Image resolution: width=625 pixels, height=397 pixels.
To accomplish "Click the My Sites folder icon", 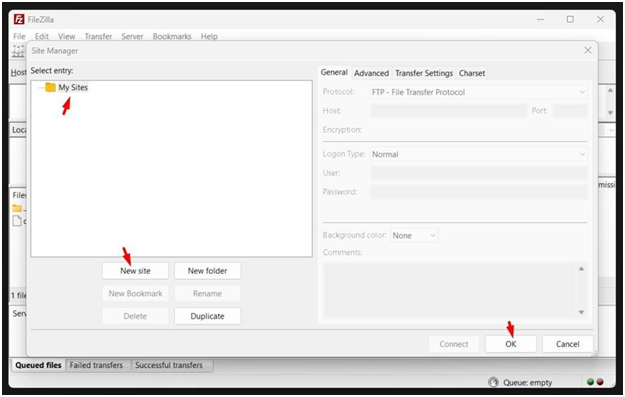I will pos(50,87).
